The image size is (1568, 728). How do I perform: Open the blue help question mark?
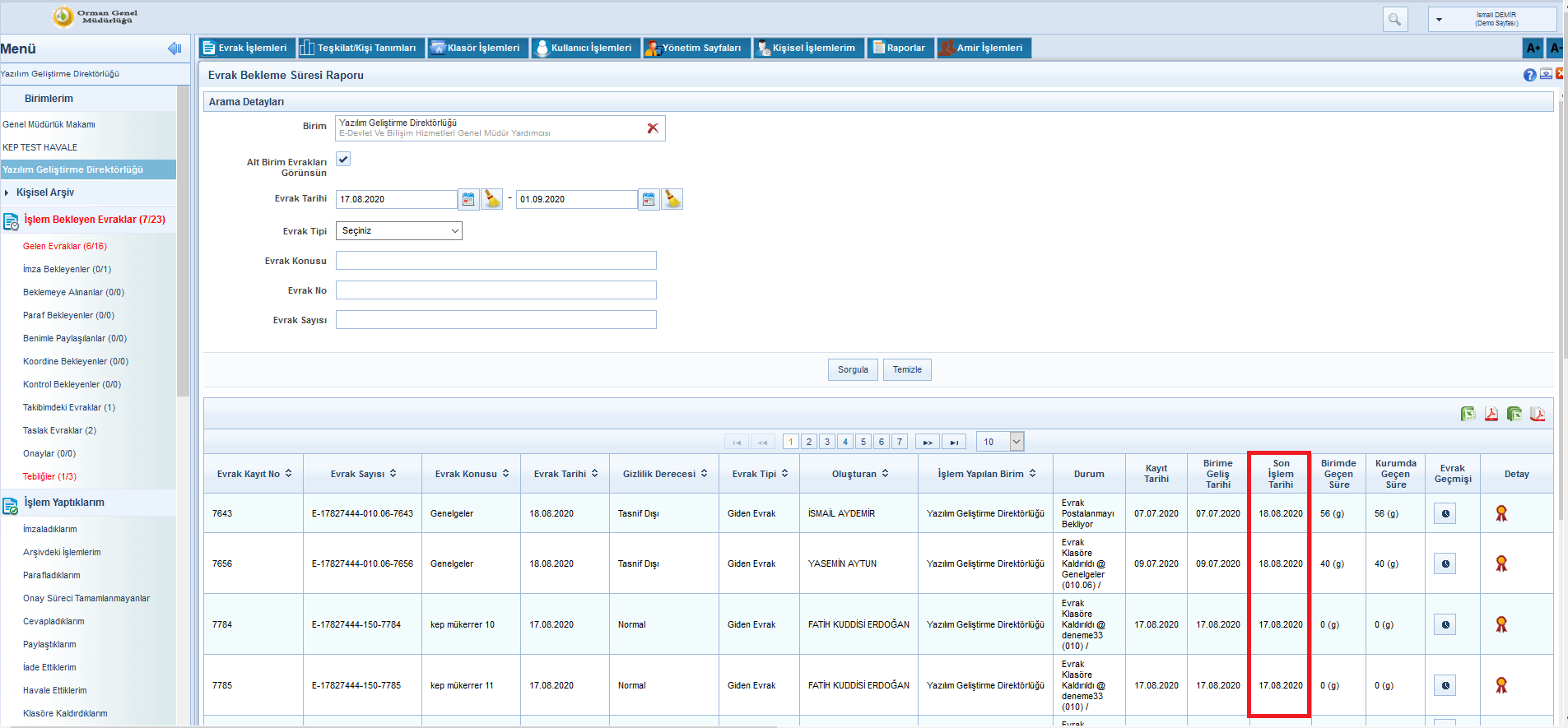tap(1529, 75)
